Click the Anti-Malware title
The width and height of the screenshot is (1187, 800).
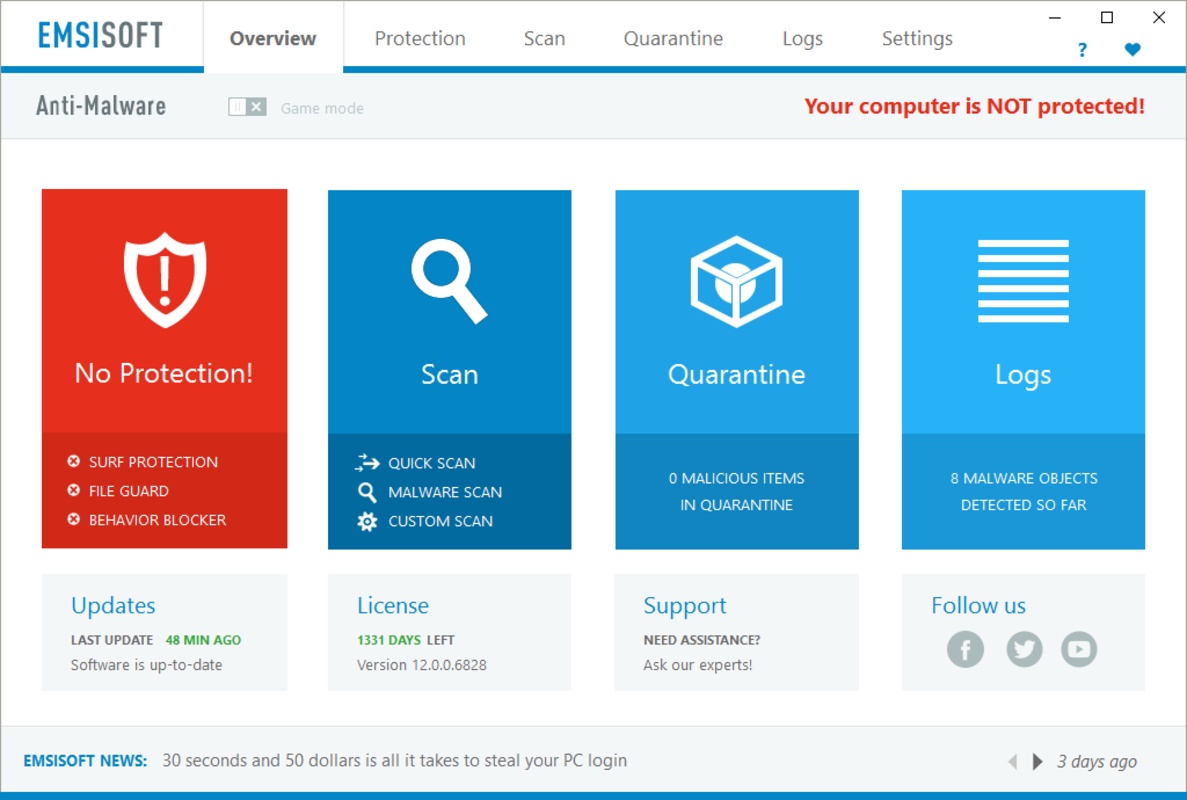[x=101, y=106]
